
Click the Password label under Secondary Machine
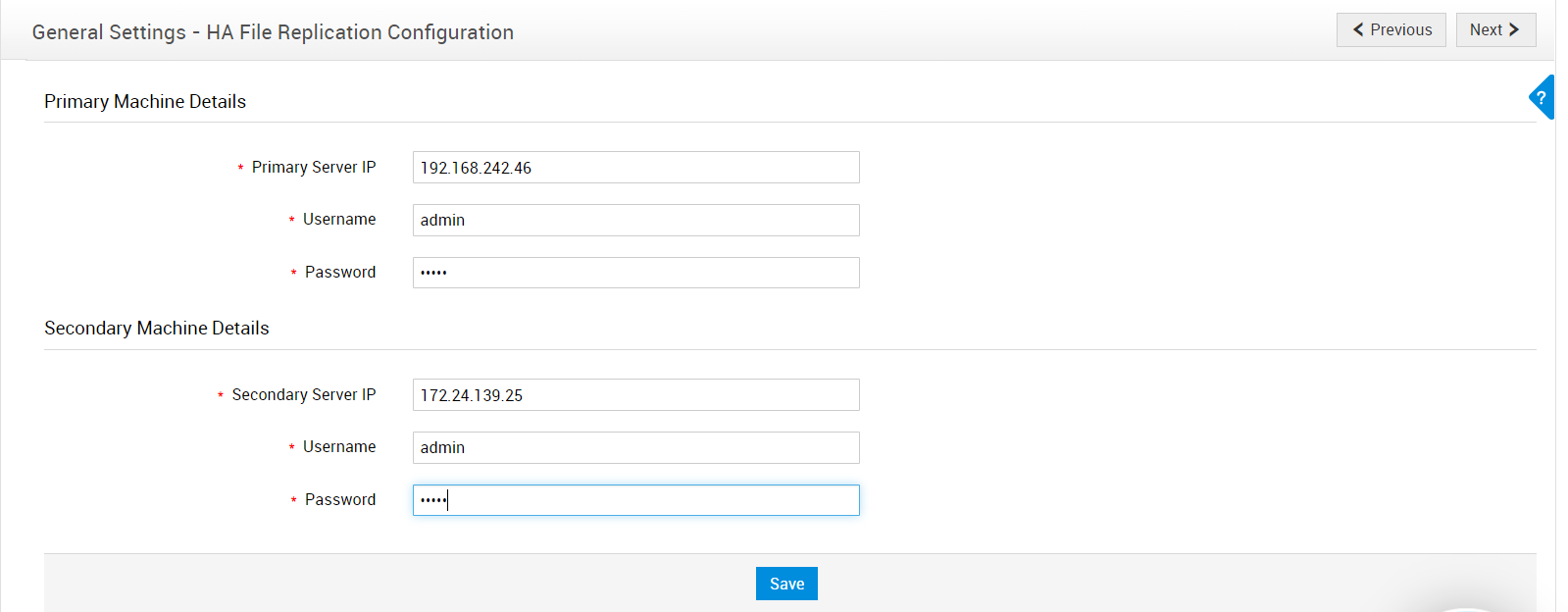(x=340, y=500)
